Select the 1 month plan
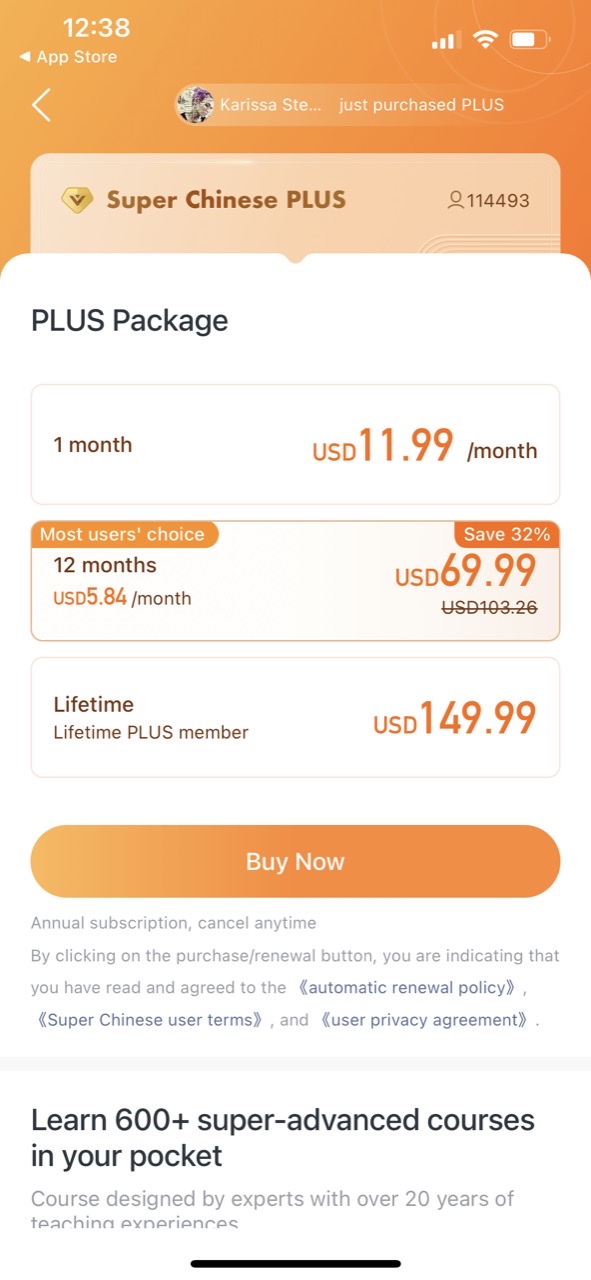Viewport: 591px width, 1280px height. click(x=295, y=444)
